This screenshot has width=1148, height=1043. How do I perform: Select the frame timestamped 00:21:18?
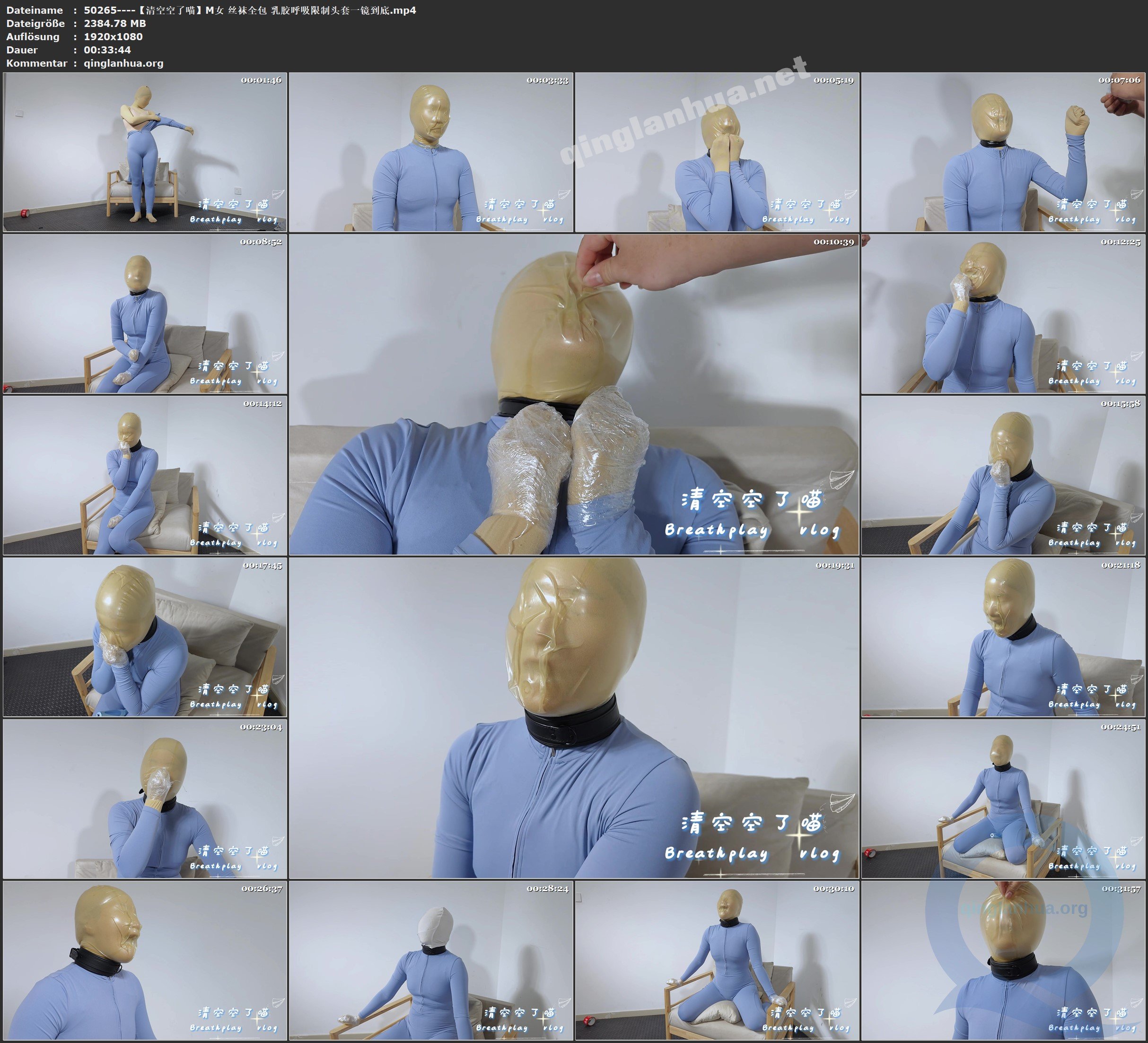1003,637
